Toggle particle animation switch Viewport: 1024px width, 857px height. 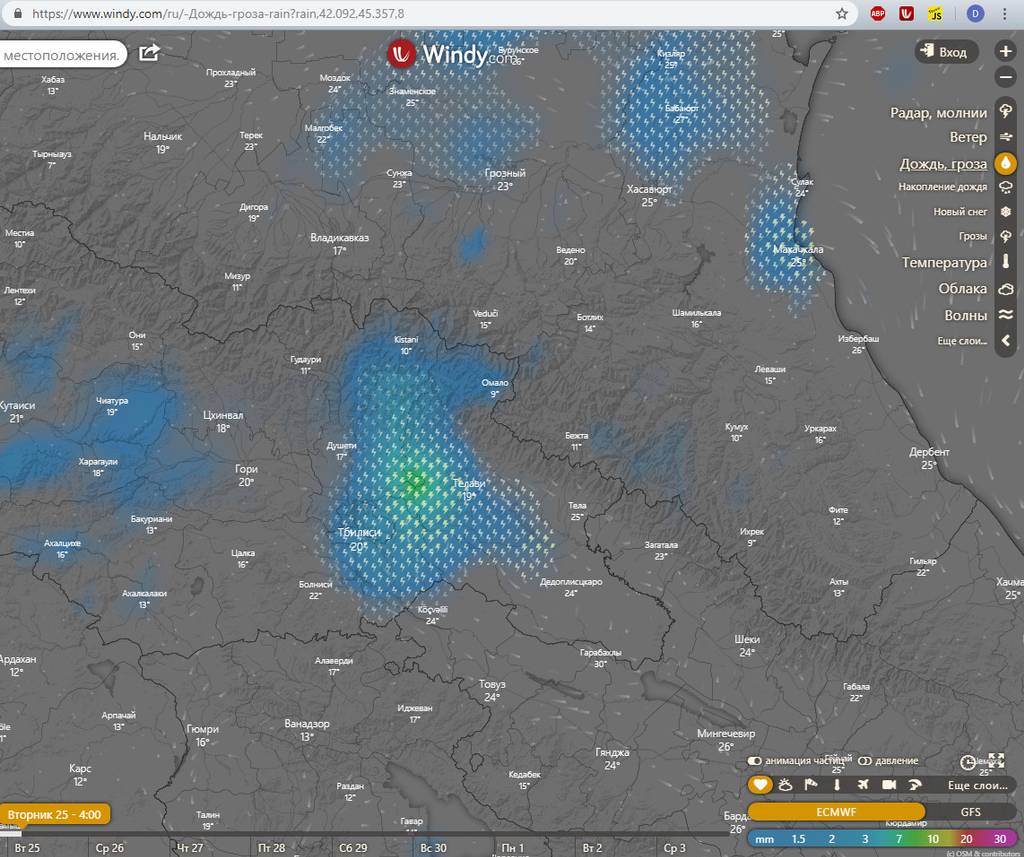(755, 761)
